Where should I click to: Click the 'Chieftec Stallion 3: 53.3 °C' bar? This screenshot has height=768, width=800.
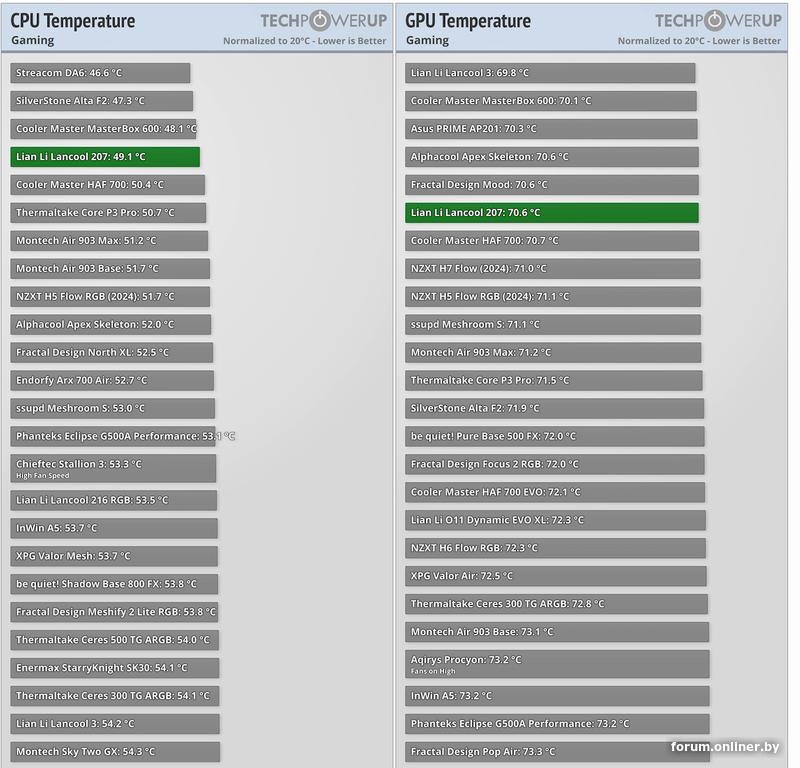[113, 468]
